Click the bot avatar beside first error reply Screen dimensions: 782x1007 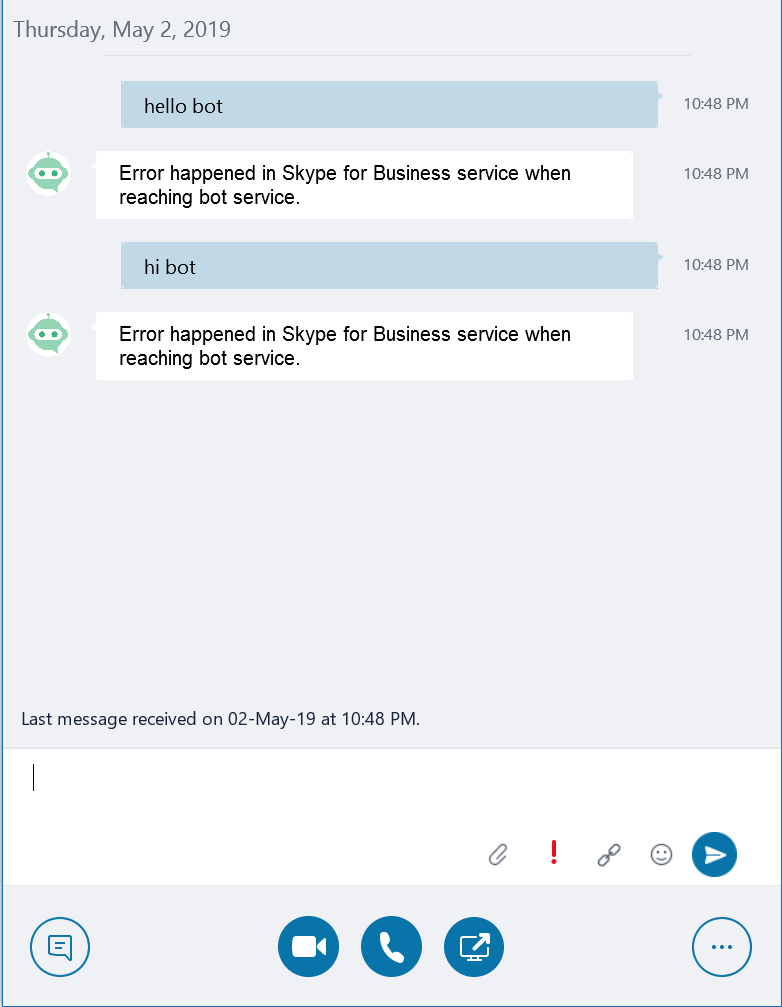48,173
